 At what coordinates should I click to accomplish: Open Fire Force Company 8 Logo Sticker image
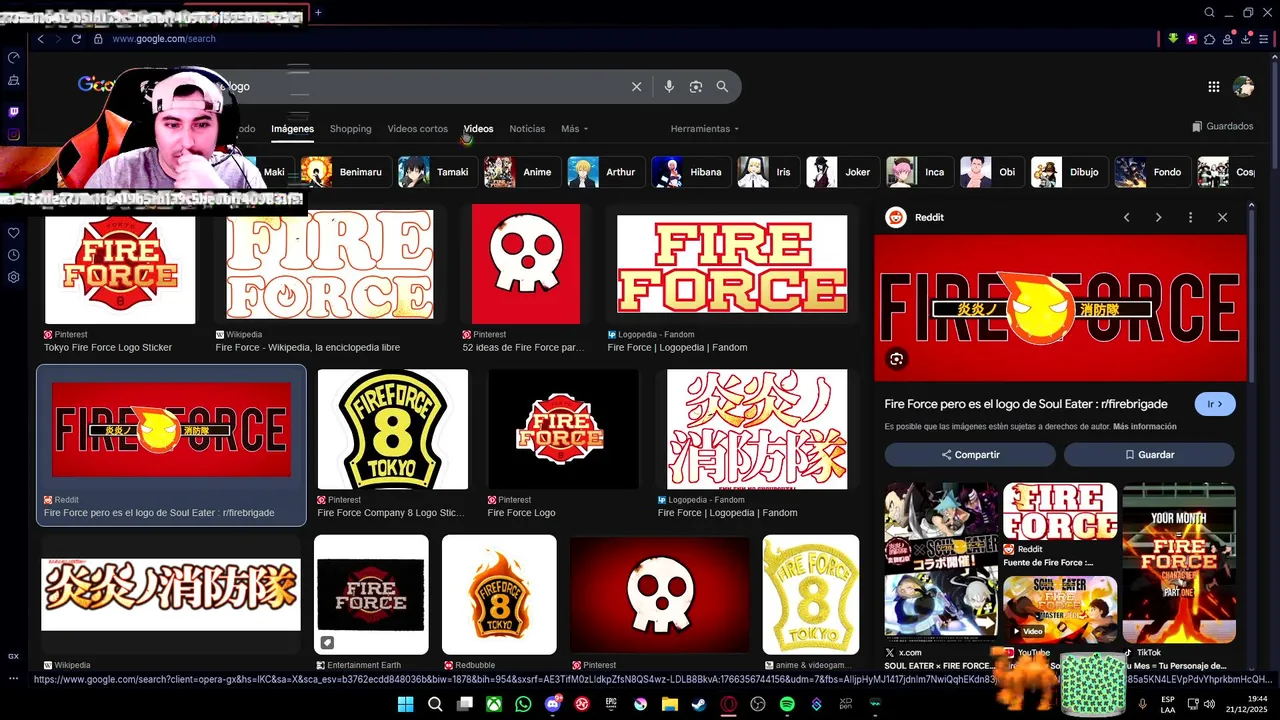(x=392, y=429)
